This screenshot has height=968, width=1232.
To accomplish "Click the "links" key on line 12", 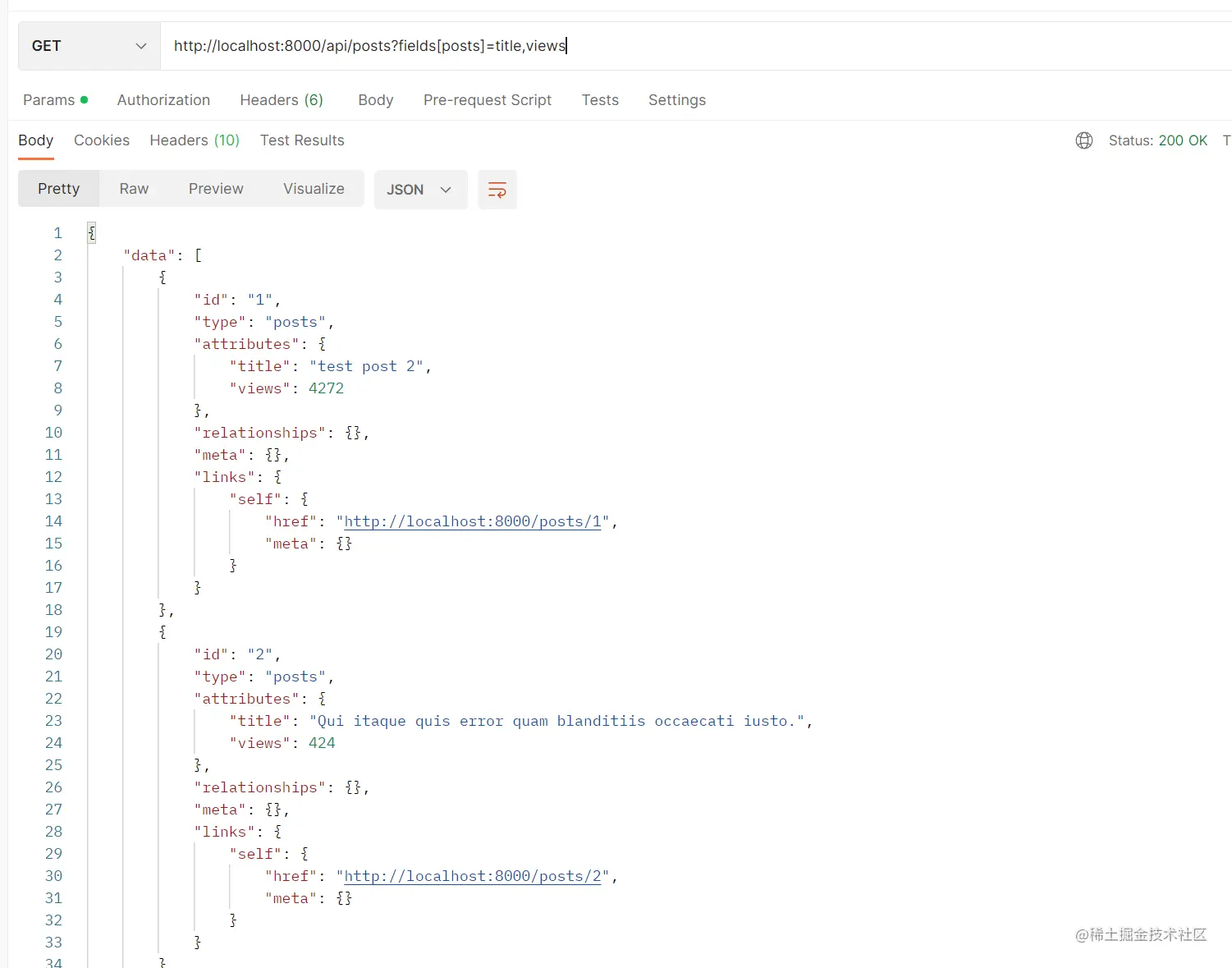I will pos(224,477).
